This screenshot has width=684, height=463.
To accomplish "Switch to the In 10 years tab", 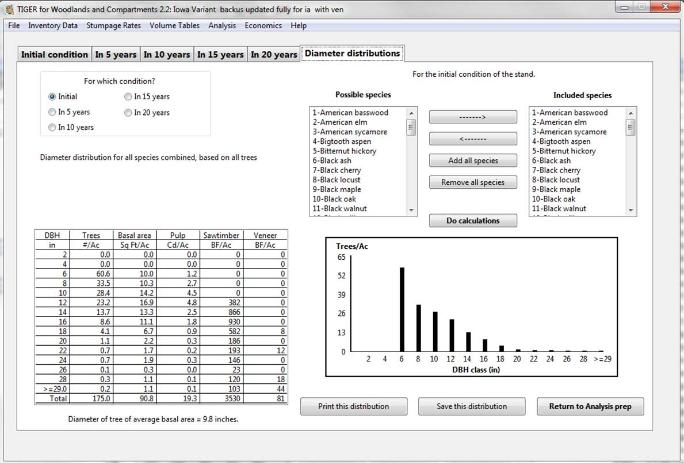I will coord(167,54).
